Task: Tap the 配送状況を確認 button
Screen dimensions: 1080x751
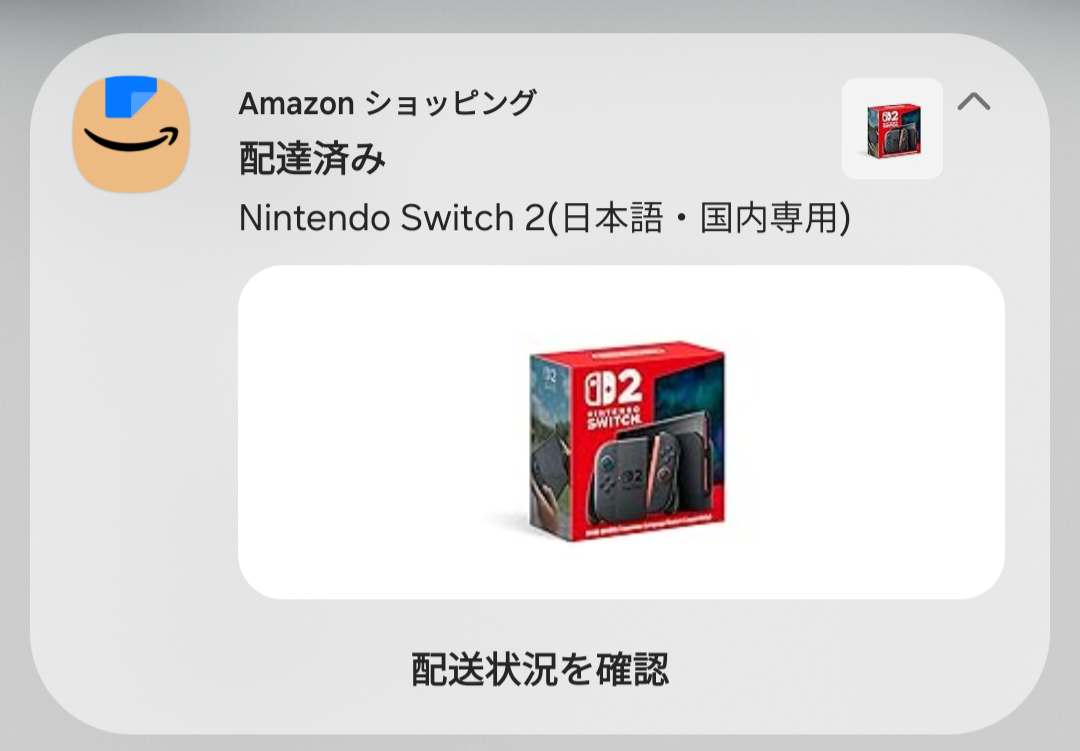Action: tap(540, 668)
